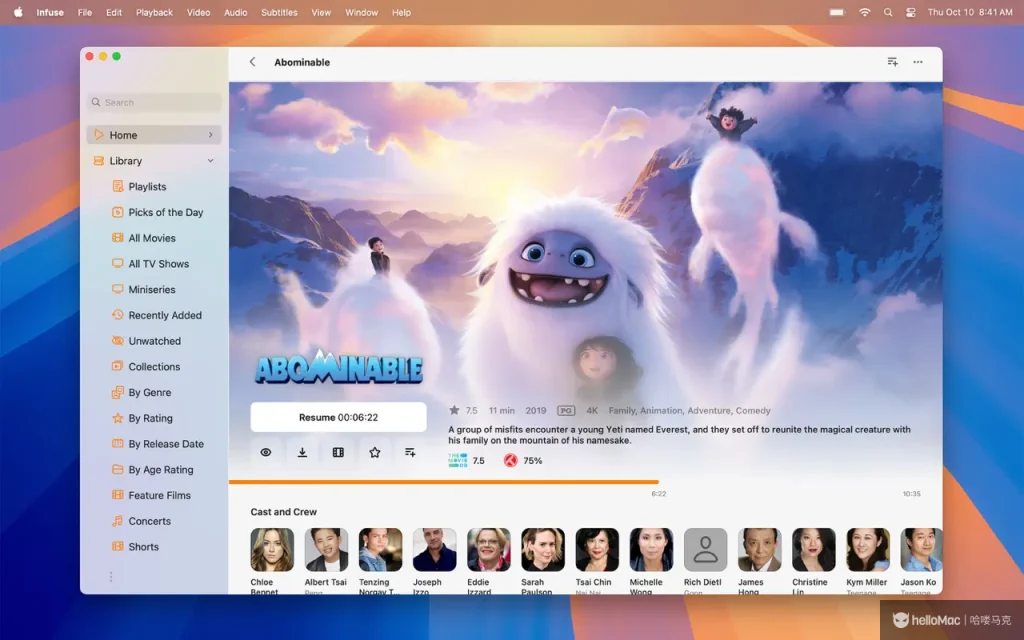Click the download icon button
Screen dimensions: 1024x640
pyautogui.click(x=302, y=452)
